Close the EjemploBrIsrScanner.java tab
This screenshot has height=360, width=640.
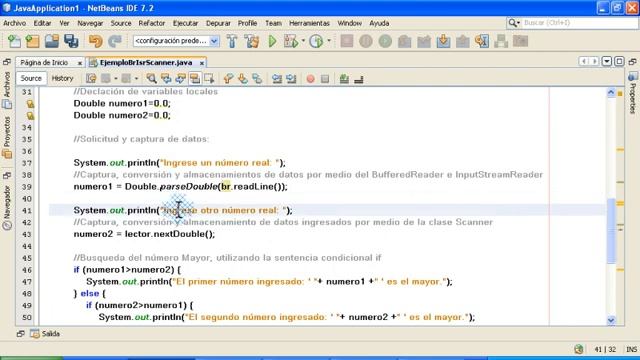[202, 63]
